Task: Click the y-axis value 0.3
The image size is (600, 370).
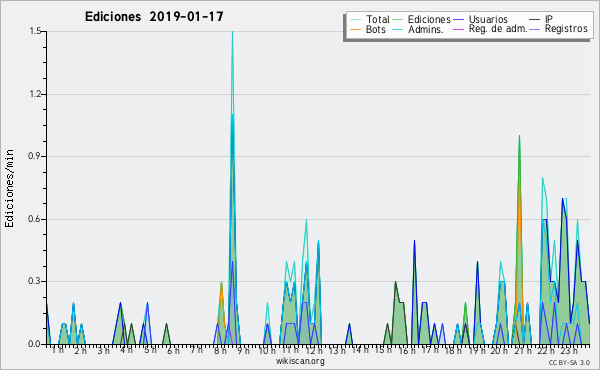Action: [35, 281]
